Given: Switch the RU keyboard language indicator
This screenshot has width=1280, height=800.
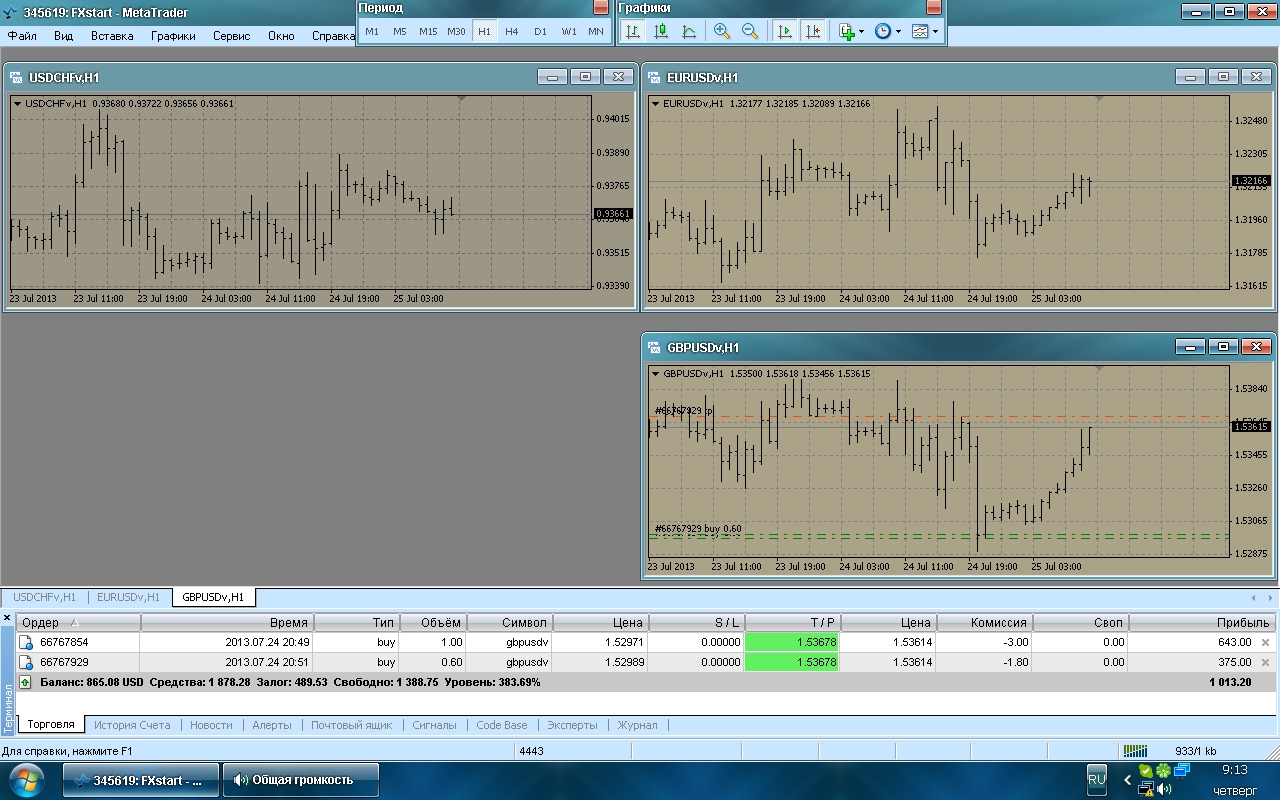Looking at the screenshot, I should 1097,779.
